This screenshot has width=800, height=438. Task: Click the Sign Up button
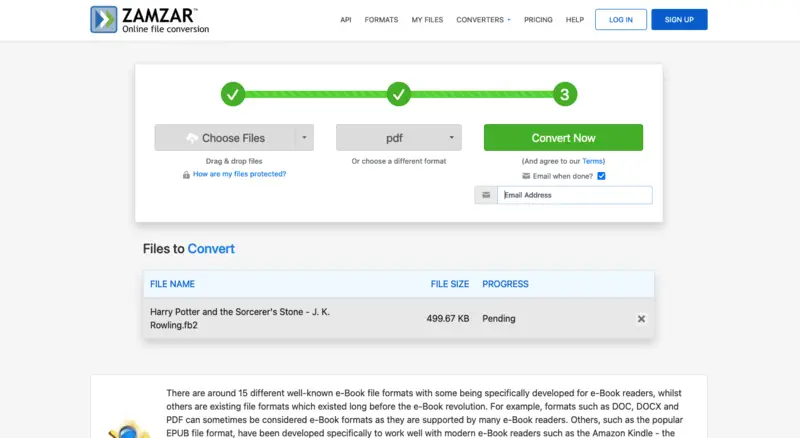click(x=679, y=19)
